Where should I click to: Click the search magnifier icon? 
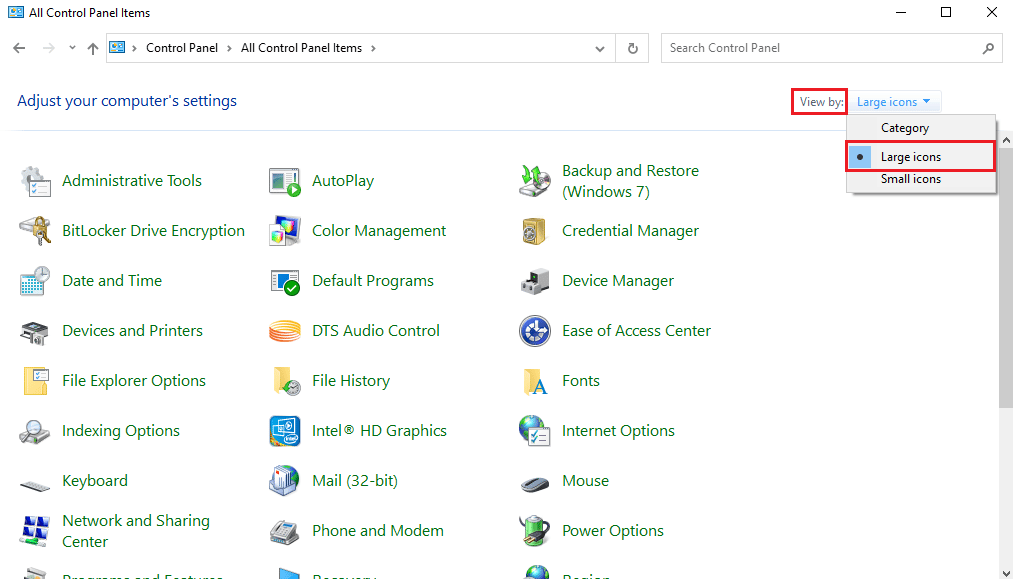click(x=988, y=48)
